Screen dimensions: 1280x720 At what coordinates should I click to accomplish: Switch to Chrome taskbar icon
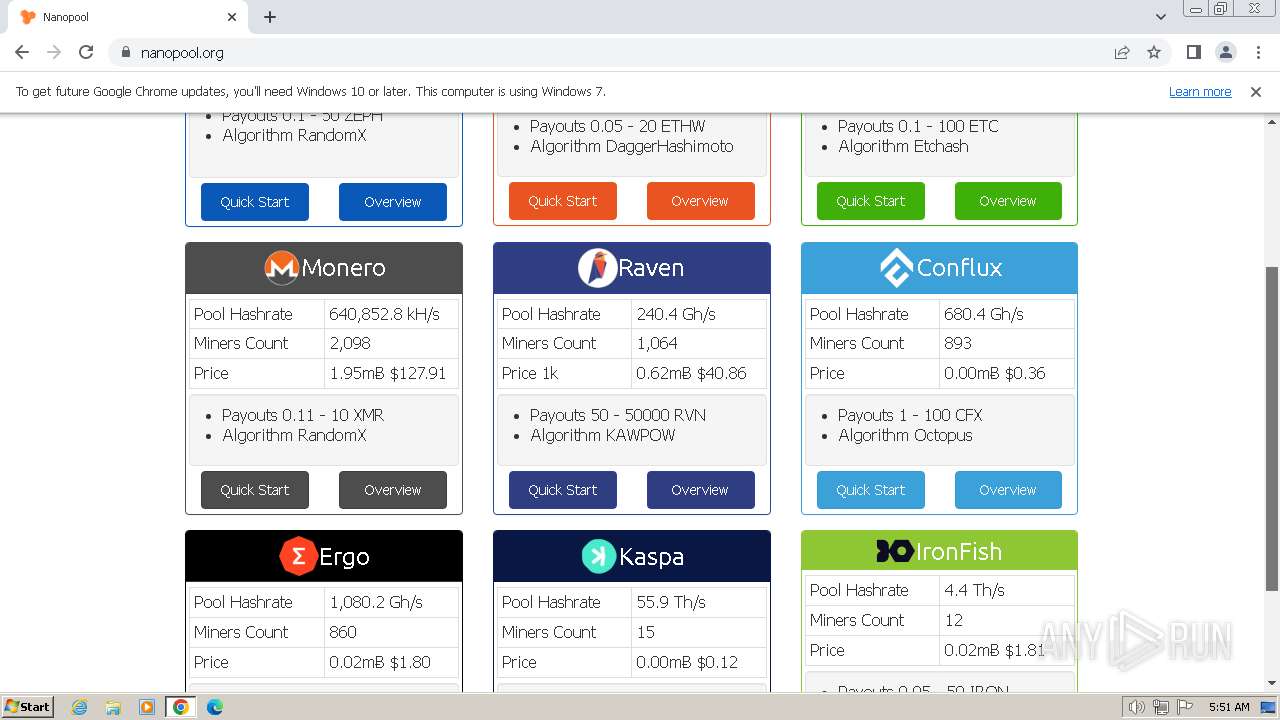pyautogui.click(x=181, y=707)
